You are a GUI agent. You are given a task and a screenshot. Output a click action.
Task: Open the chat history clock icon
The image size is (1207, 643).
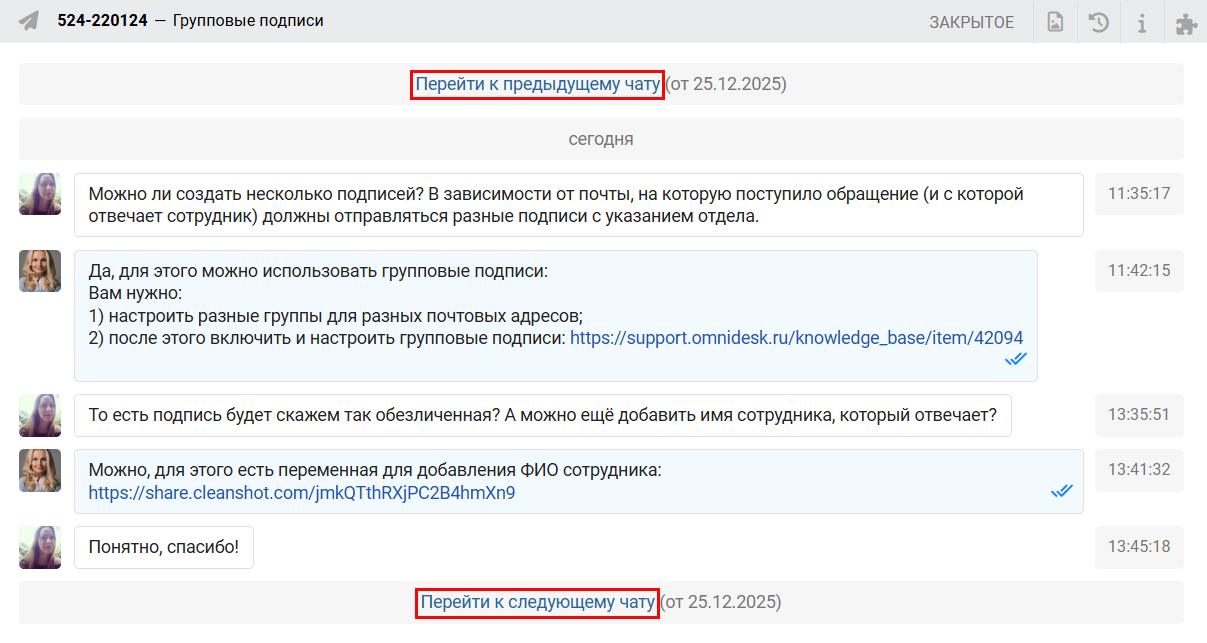pos(1099,22)
